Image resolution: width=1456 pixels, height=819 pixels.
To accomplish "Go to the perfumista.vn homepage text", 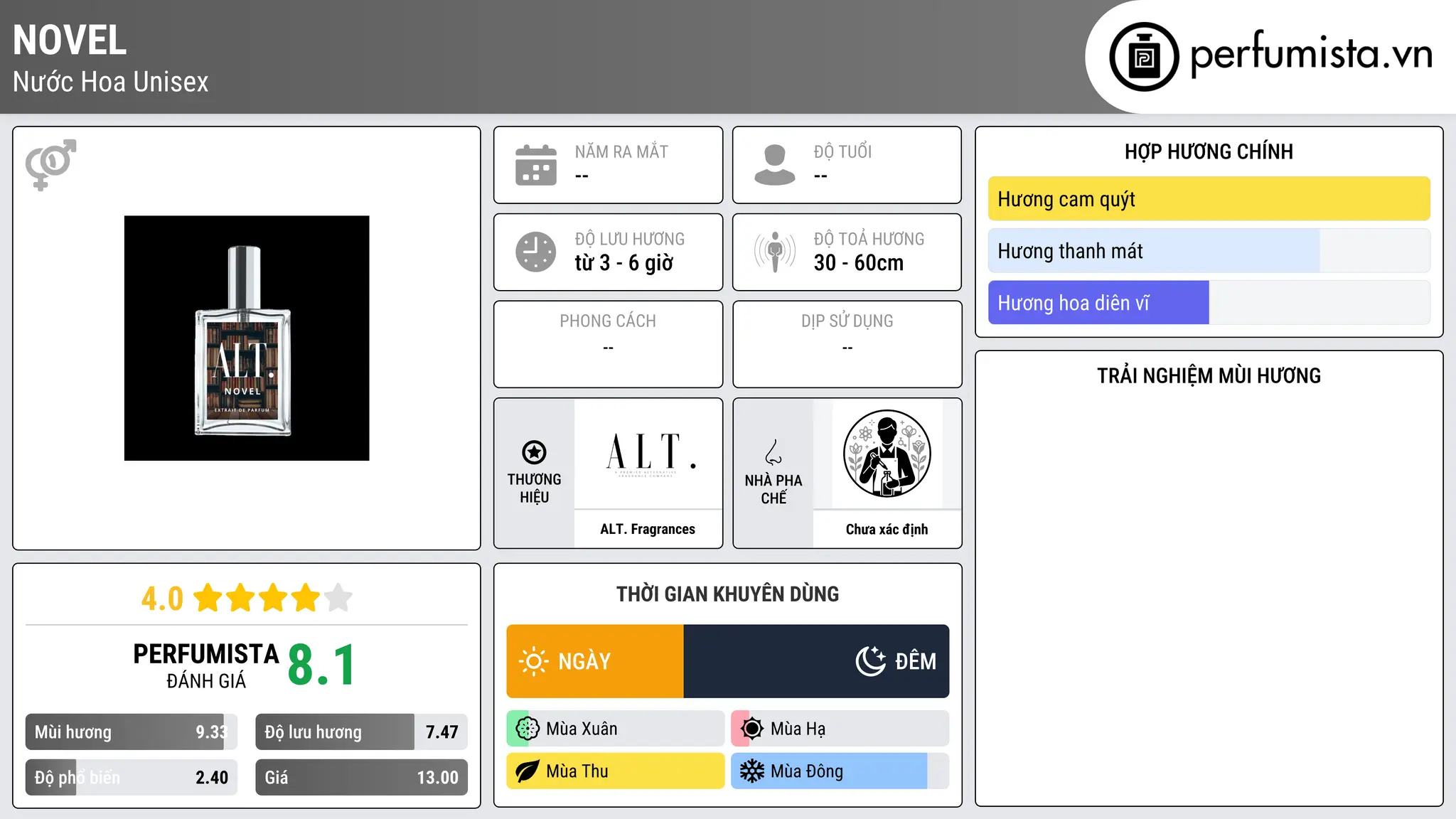I will point(1311,54).
